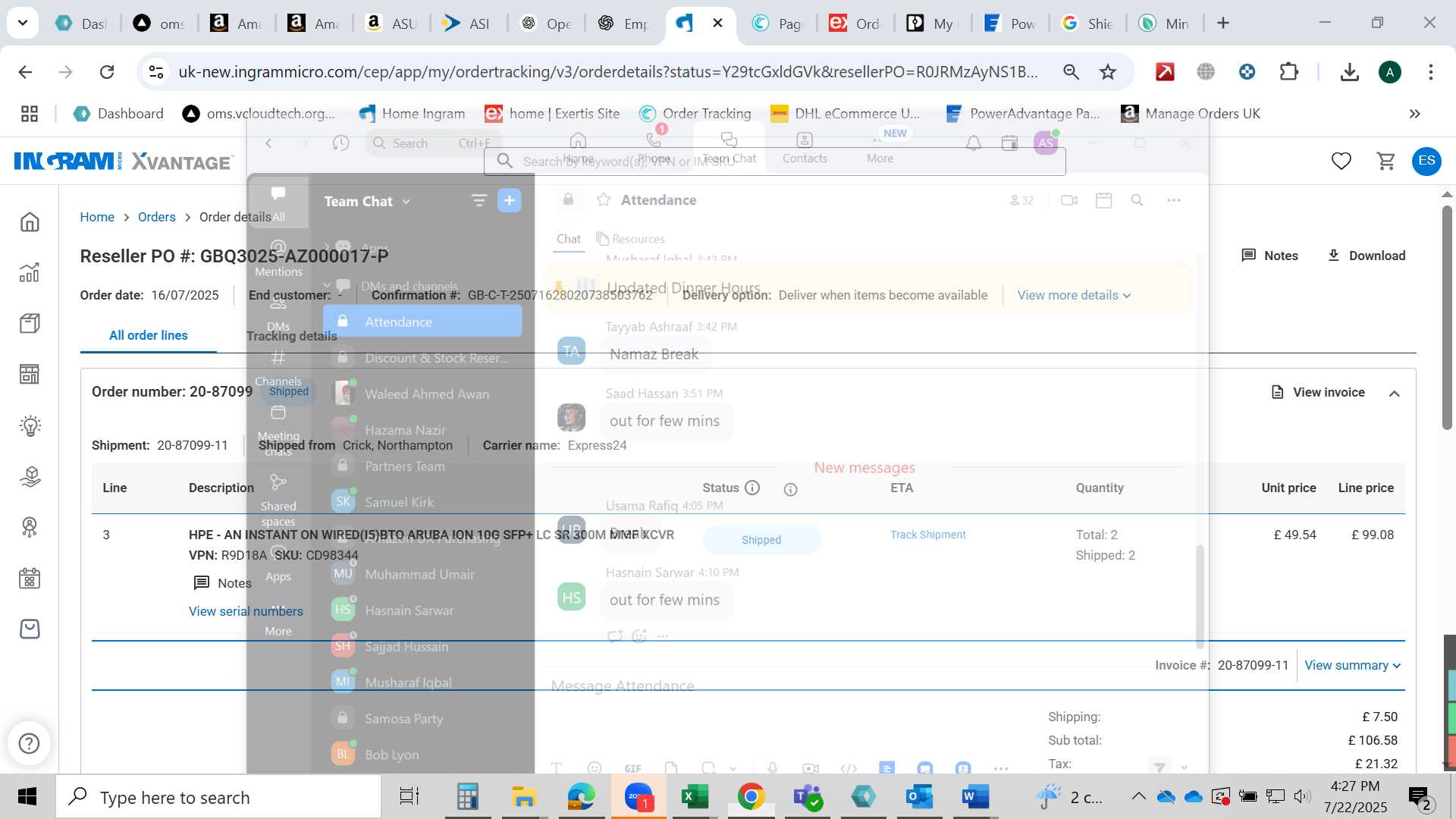The height and width of the screenshot is (819, 1456).
Task: Open a new Chrome tab
Action: click(1222, 24)
